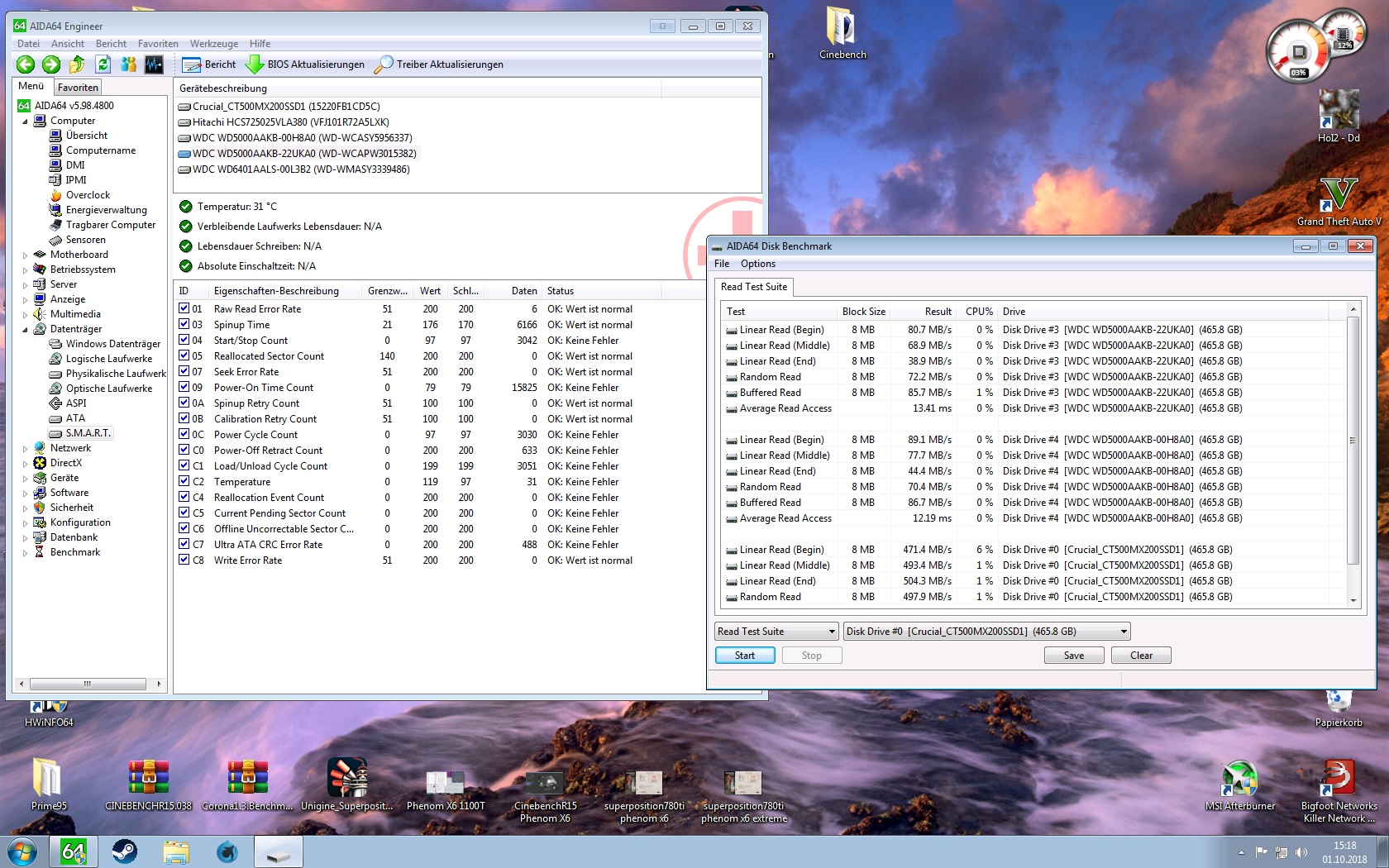Select the Grand Theft Auto V desktop shortcut
The height and width of the screenshot is (868, 1389).
1339,203
